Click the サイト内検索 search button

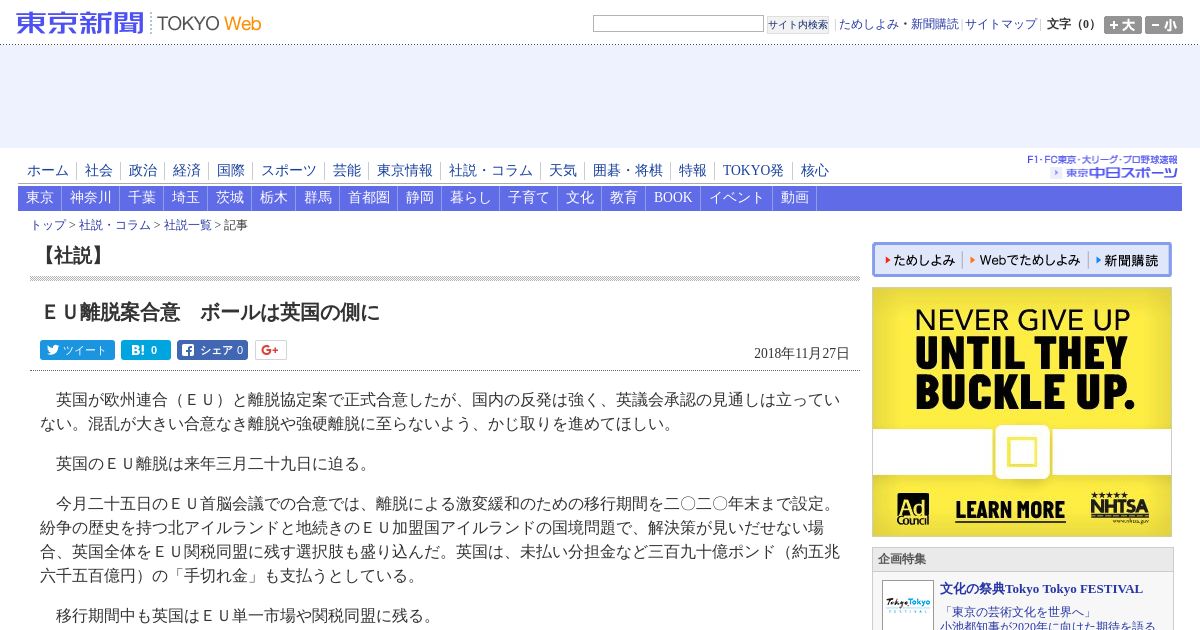pos(798,25)
